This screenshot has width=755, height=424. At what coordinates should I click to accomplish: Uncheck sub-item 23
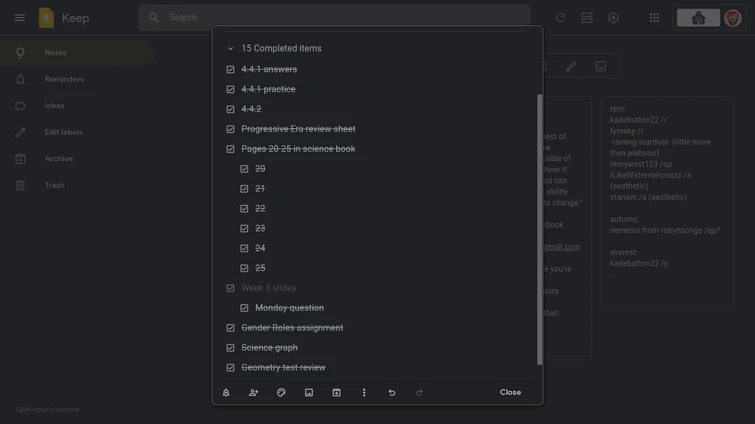pos(244,229)
